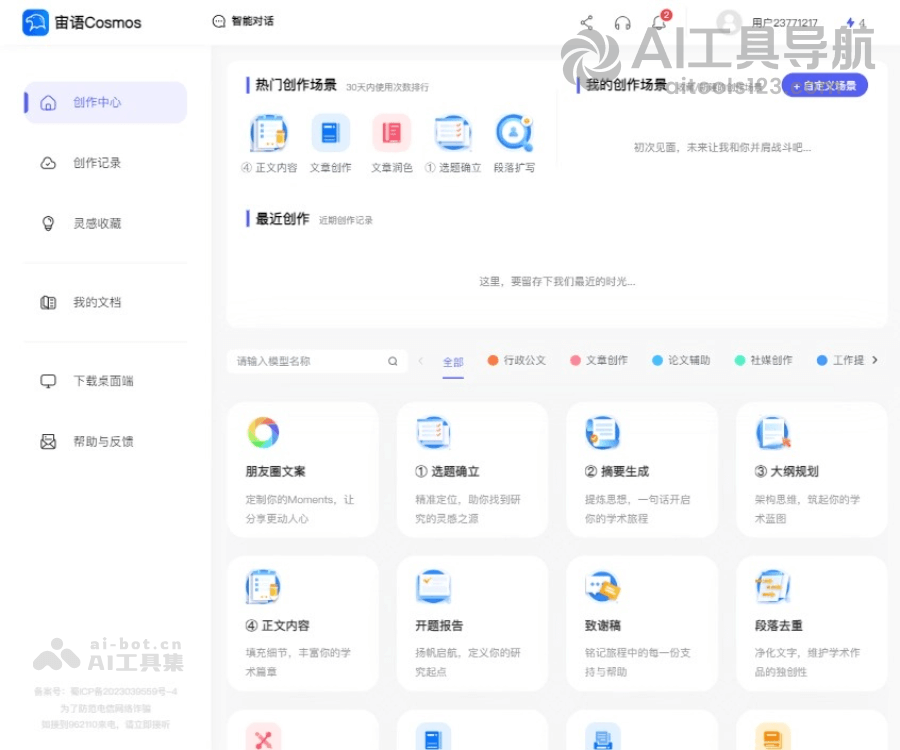Click the monitor icon beside 下载桌面端
Image resolution: width=900 pixels, height=750 pixels.
pos(48,381)
